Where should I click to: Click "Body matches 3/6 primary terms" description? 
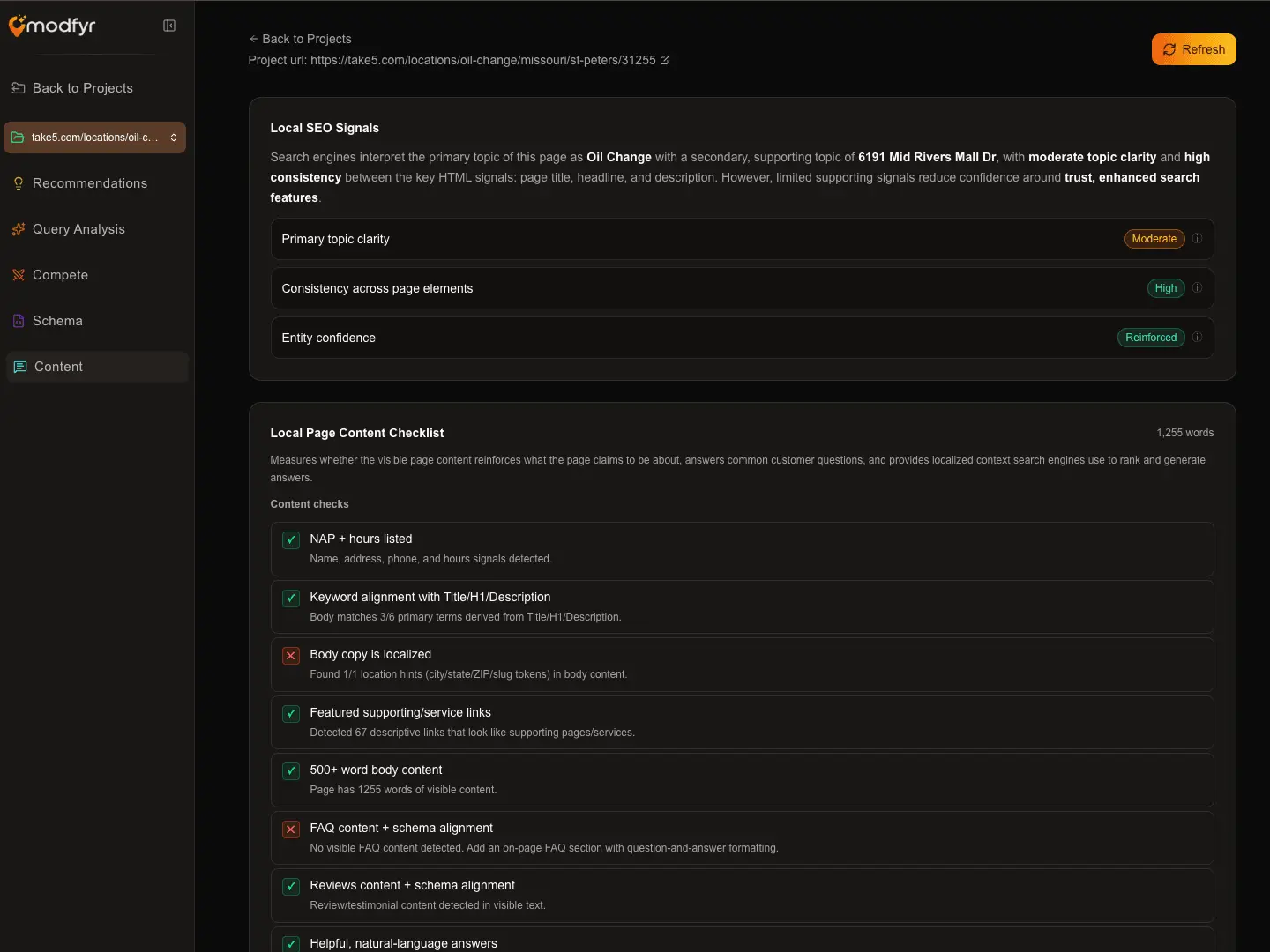pyautogui.click(x=466, y=617)
